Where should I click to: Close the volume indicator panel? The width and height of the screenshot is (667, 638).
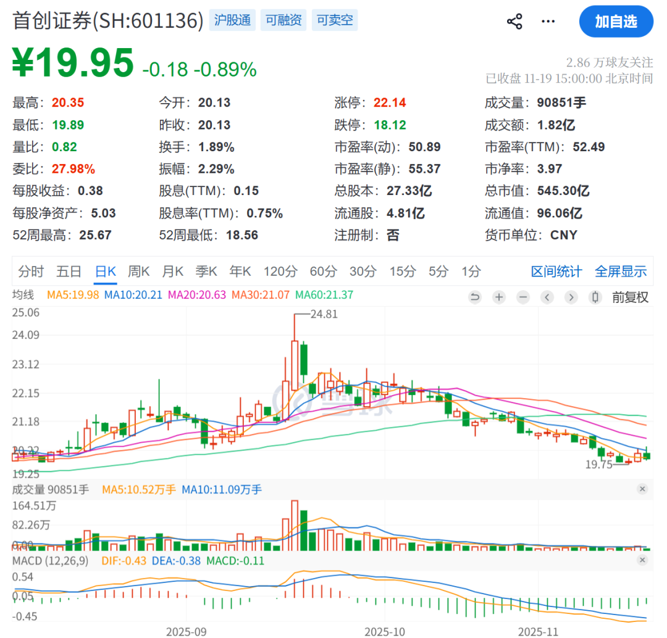pos(641,489)
